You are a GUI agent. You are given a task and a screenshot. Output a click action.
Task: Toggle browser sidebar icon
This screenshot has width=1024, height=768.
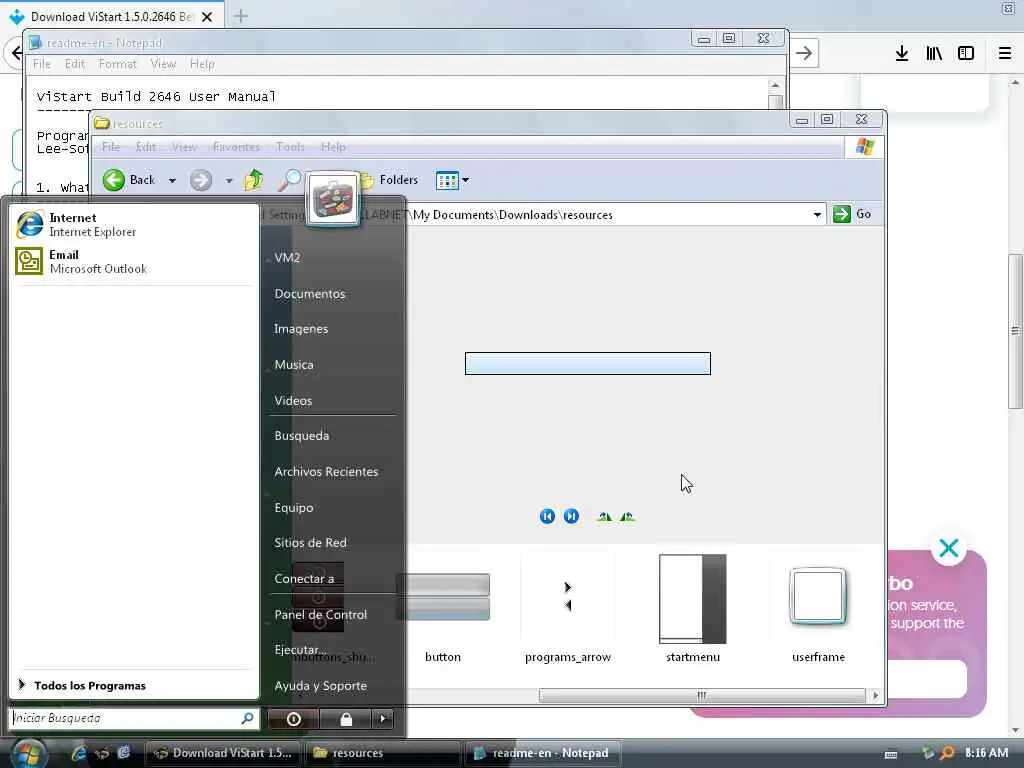[x=966, y=54]
